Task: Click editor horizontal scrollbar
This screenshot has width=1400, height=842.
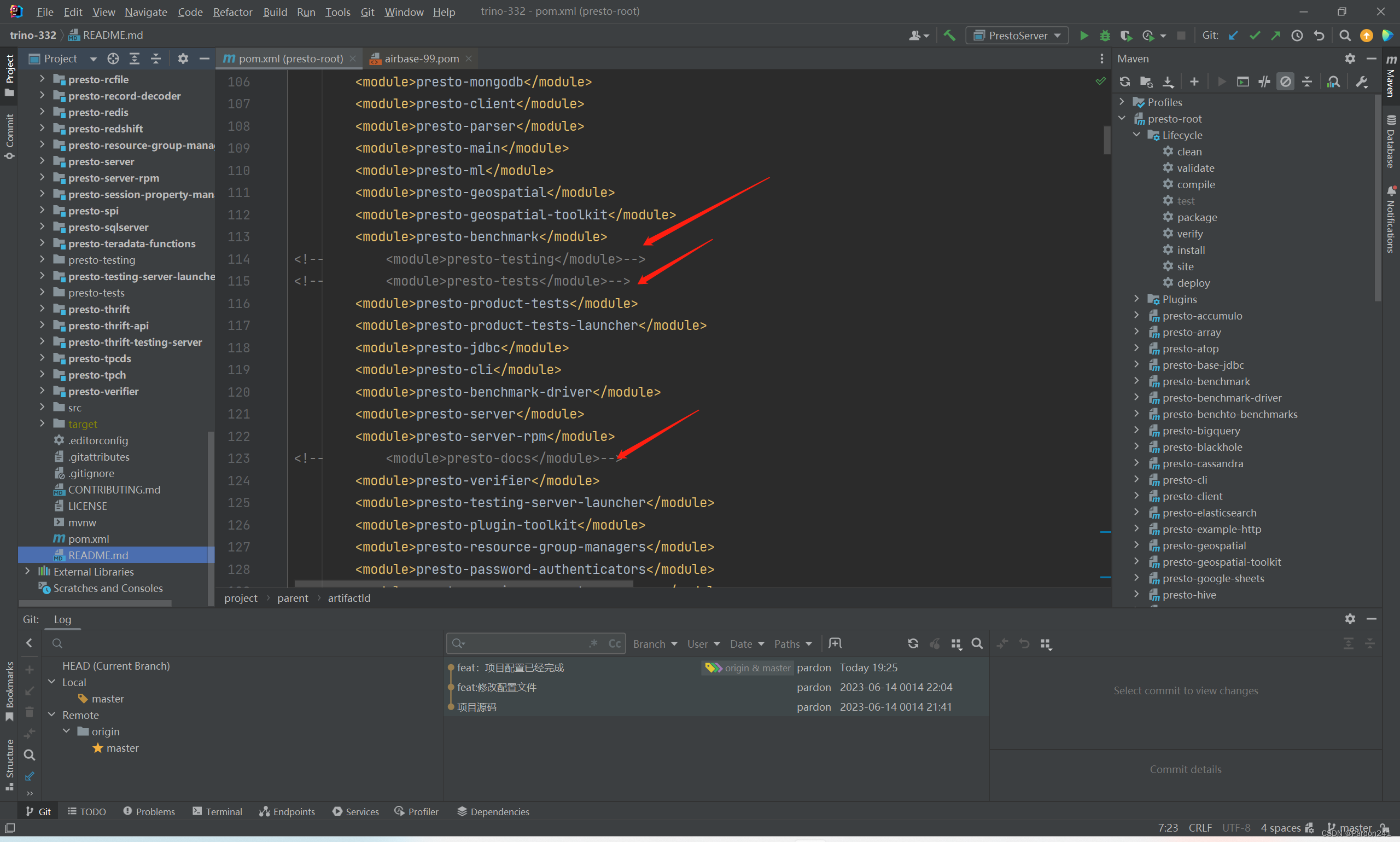Action: tap(463, 584)
